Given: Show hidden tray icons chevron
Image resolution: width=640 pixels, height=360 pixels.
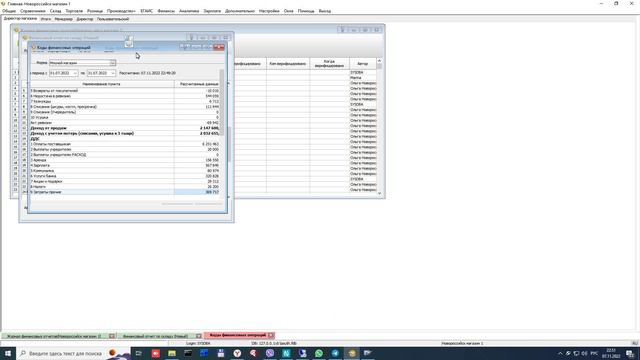Looking at the screenshot, I should [x=560, y=353].
